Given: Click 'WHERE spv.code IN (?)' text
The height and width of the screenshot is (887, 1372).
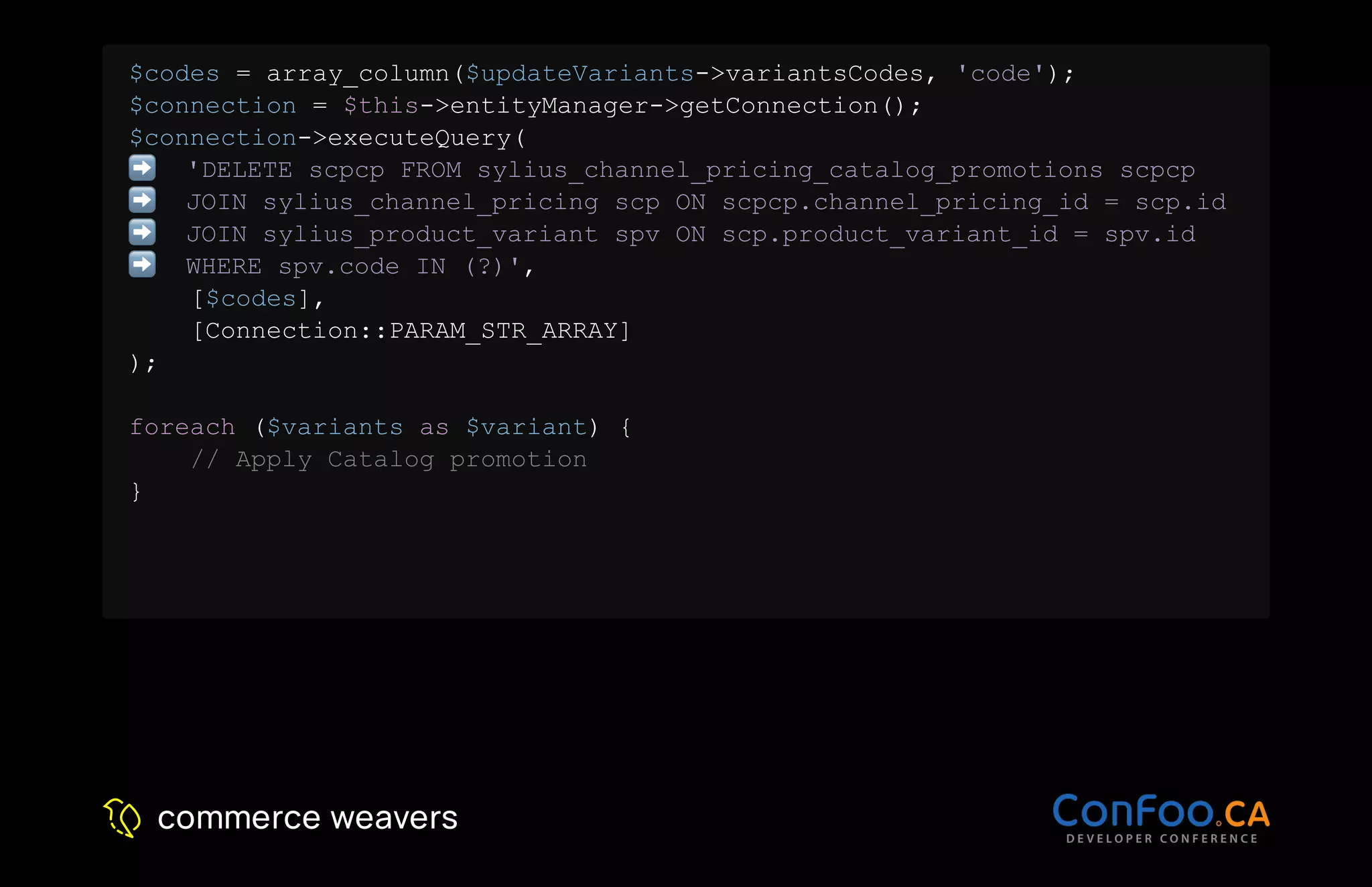Looking at the screenshot, I should [344, 267].
